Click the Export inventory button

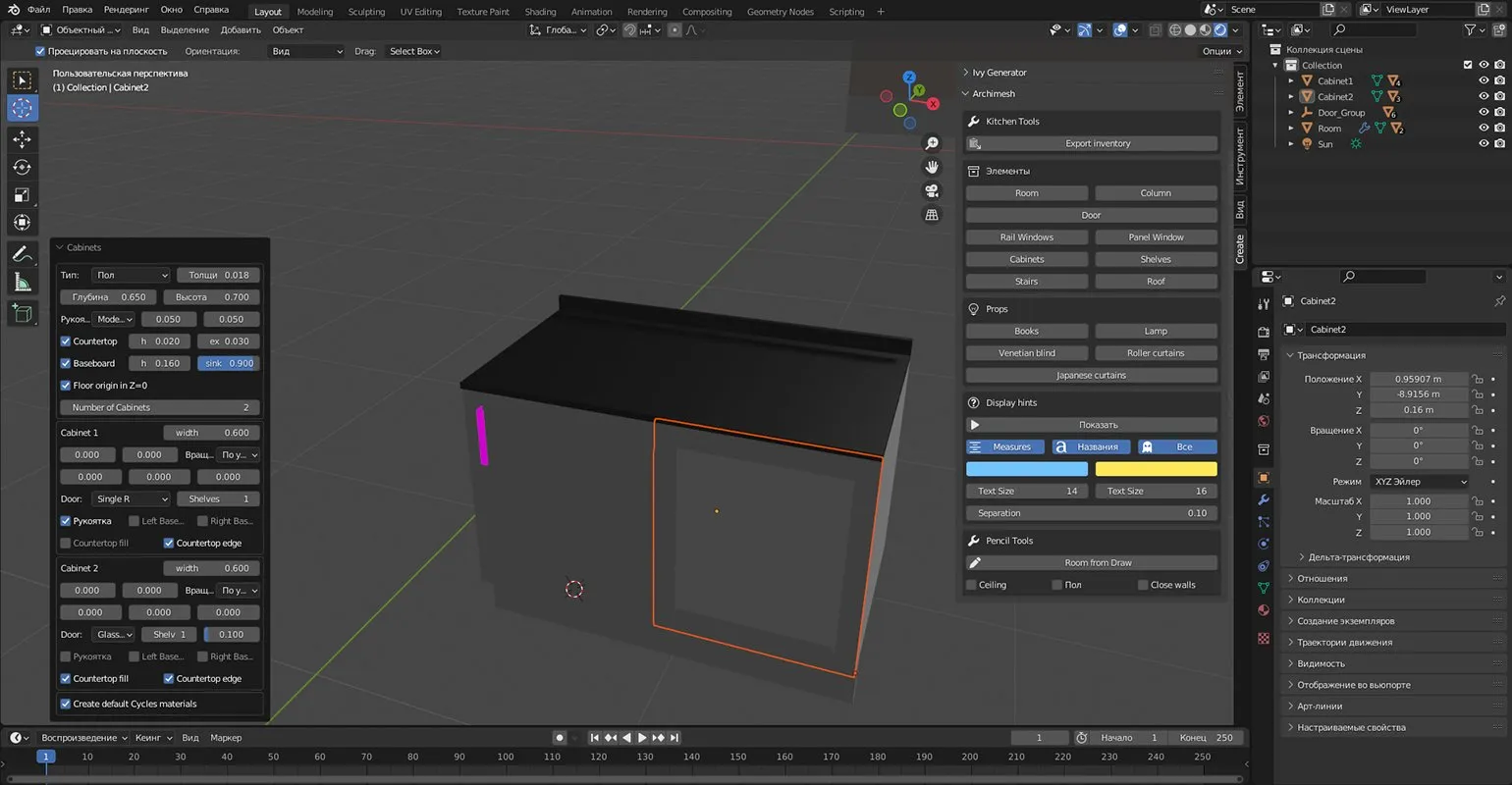tap(1097, 144)
